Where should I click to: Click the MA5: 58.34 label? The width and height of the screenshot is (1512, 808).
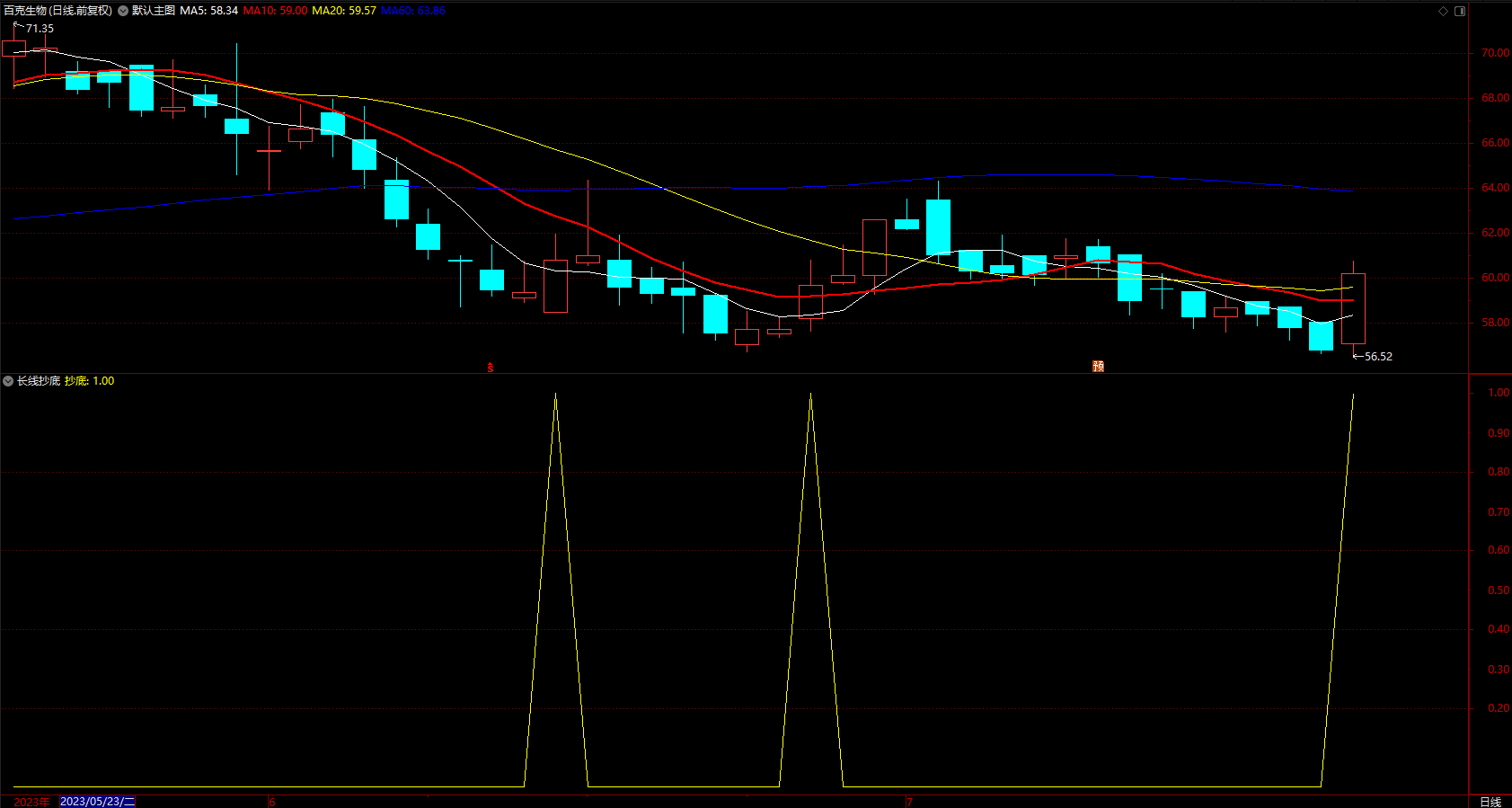click(209, 11)
